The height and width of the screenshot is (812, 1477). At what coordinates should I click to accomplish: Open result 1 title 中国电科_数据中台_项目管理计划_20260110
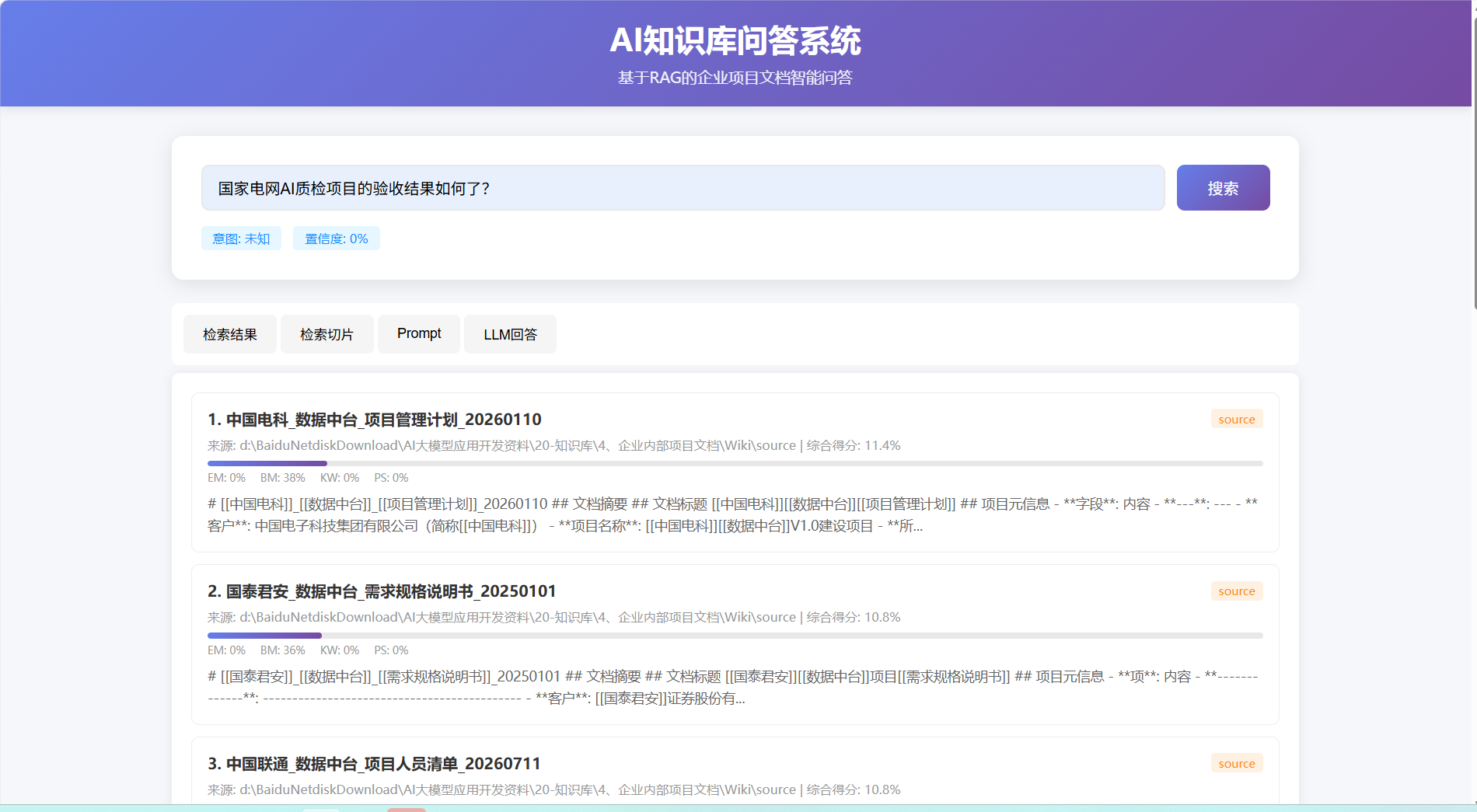(x=375, y=420)
